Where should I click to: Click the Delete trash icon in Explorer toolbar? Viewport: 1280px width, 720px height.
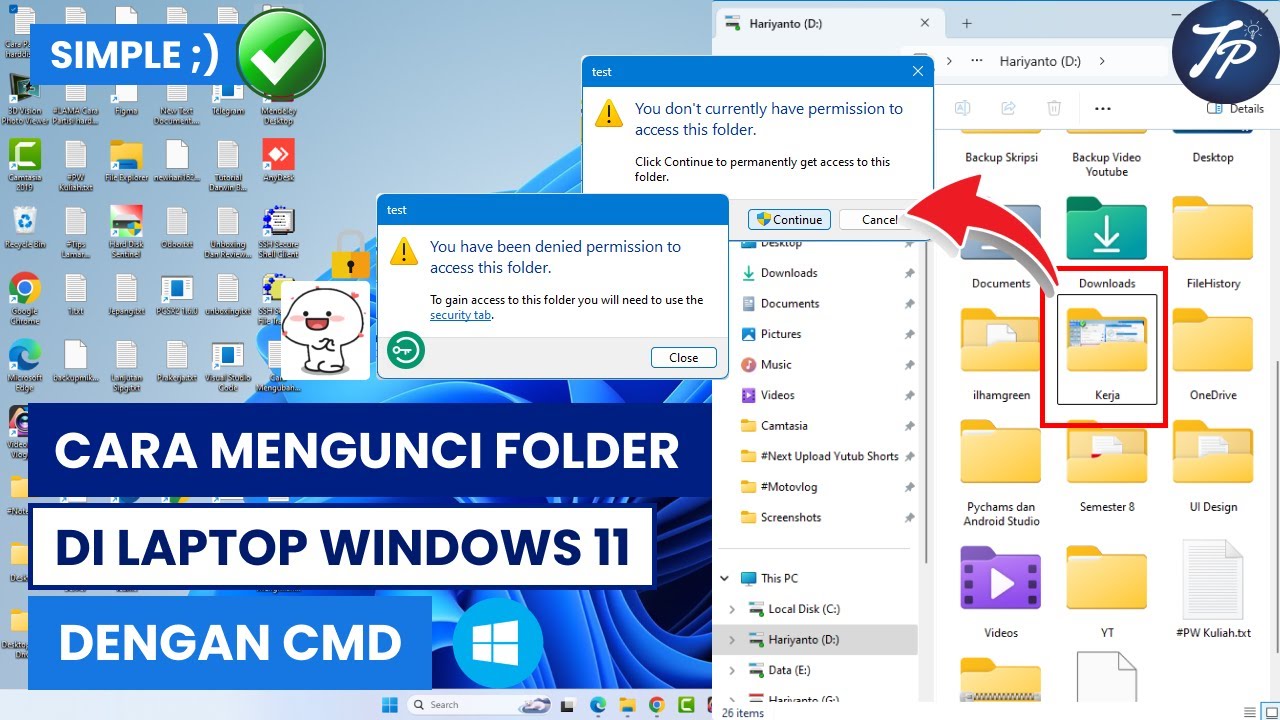(1054, 108)
